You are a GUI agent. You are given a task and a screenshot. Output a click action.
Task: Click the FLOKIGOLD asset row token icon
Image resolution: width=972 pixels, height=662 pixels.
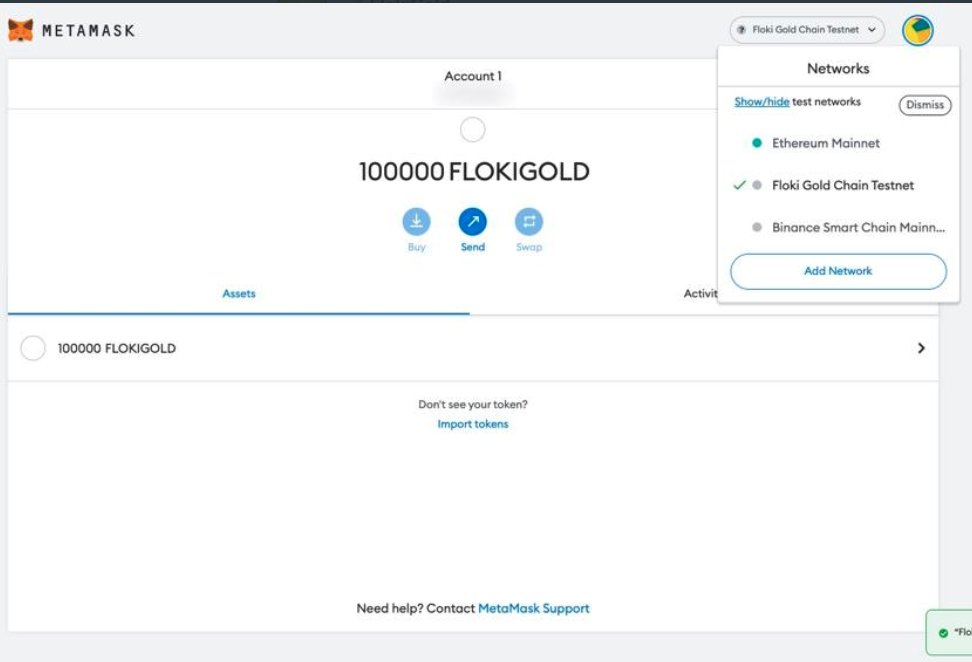[33, 348]
